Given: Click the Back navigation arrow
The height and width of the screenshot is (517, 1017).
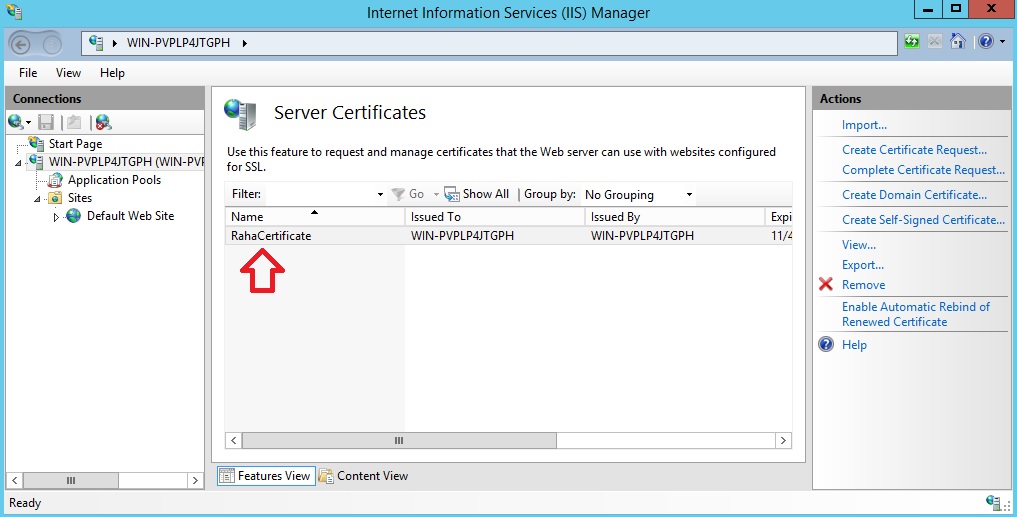Looking at the screenshot, I should (x=21, y=43).
